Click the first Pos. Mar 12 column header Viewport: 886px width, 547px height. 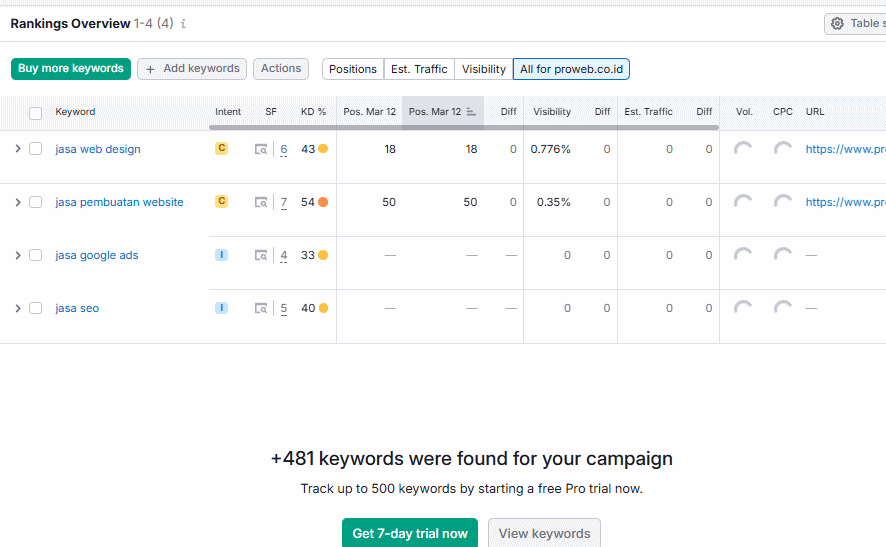pos(370,112)
